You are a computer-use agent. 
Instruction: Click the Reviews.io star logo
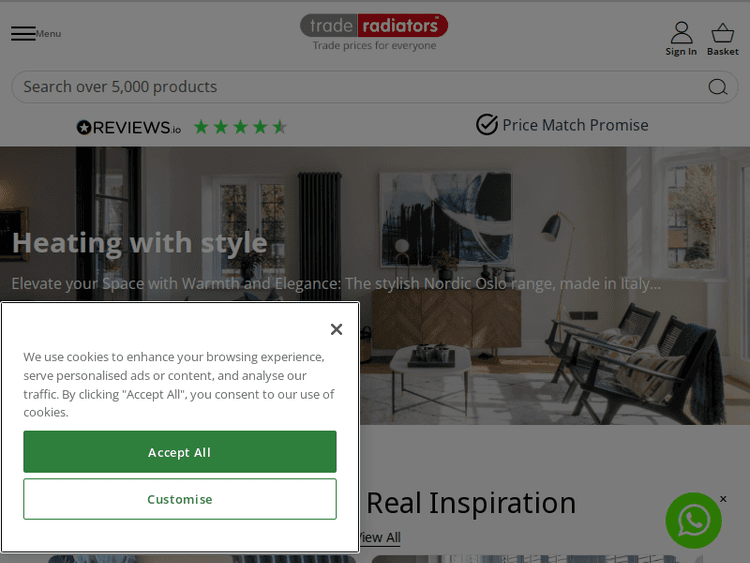(x=84, y=127)
